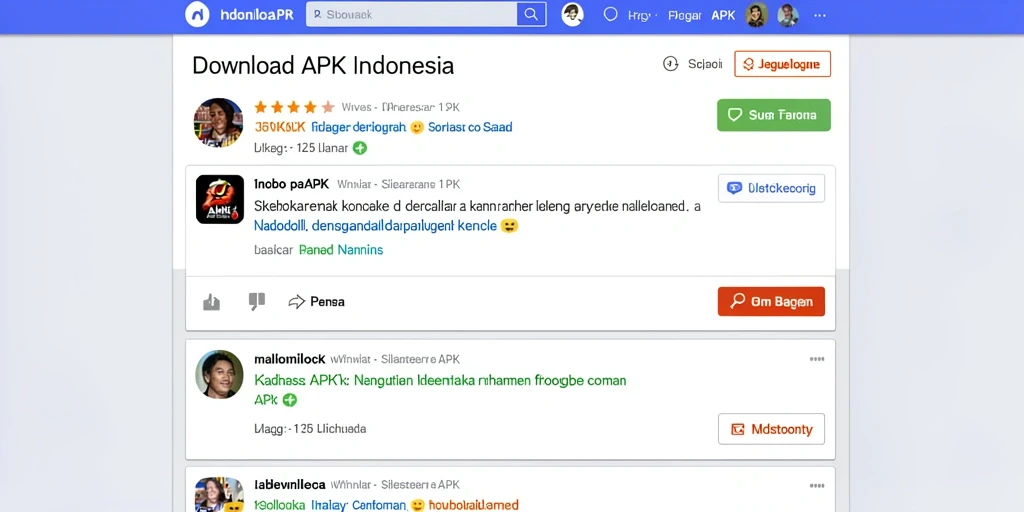Click green plus icon after 125 Llanar
This screenshot has width=1024, height=512.
(x=360, y=148)
